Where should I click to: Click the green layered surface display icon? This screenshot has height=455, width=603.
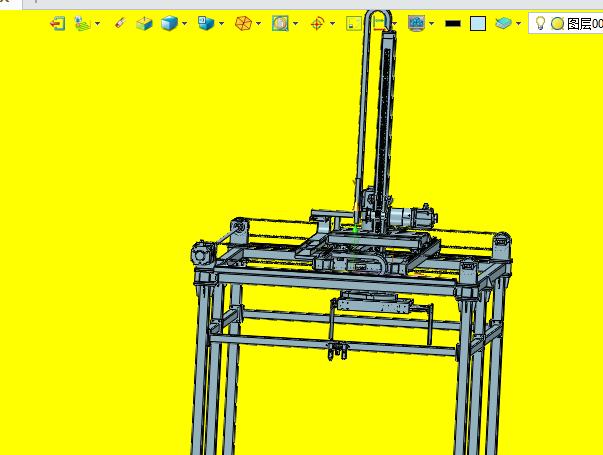click(x=82, y=24)
